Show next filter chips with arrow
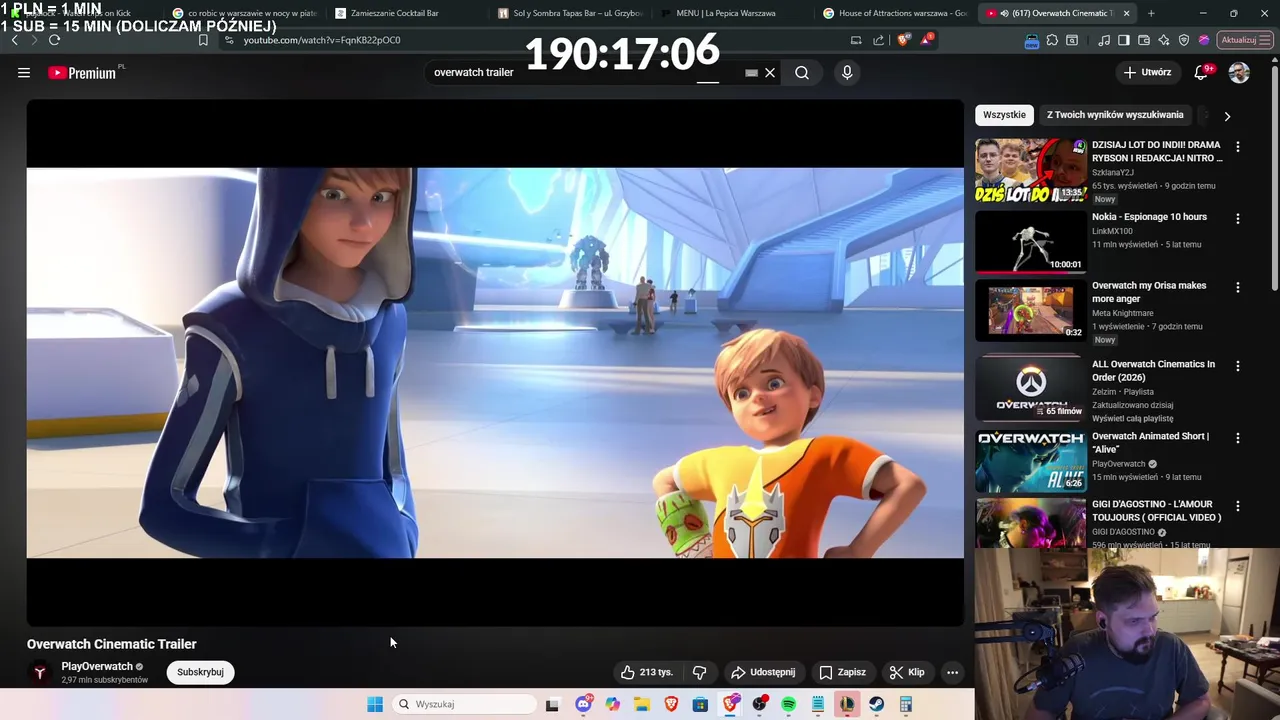The width and height of the screenshot is (1280, 720). coord(1227,116)
